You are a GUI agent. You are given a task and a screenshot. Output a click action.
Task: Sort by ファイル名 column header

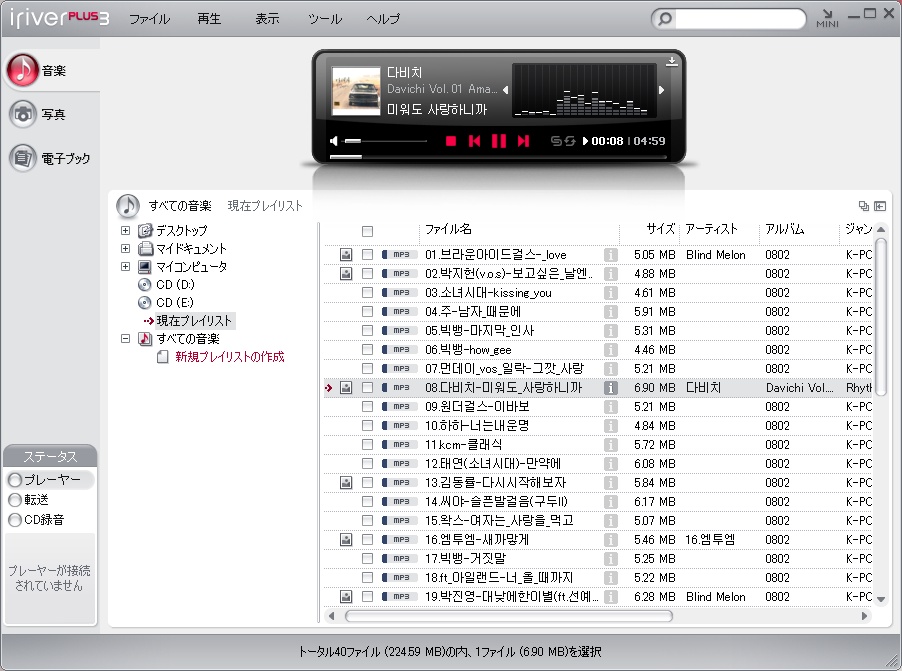point(448,229)
